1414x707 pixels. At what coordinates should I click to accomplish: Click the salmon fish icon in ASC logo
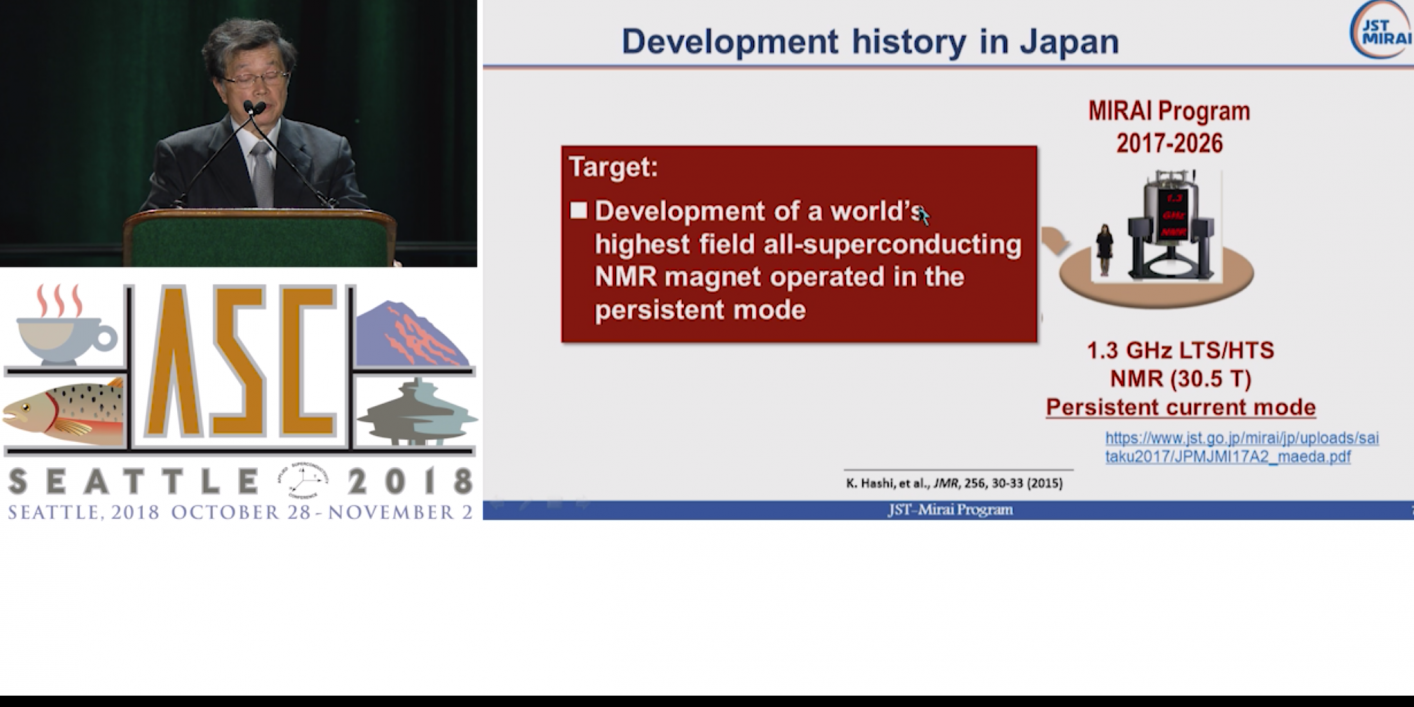tap(64, 410)
